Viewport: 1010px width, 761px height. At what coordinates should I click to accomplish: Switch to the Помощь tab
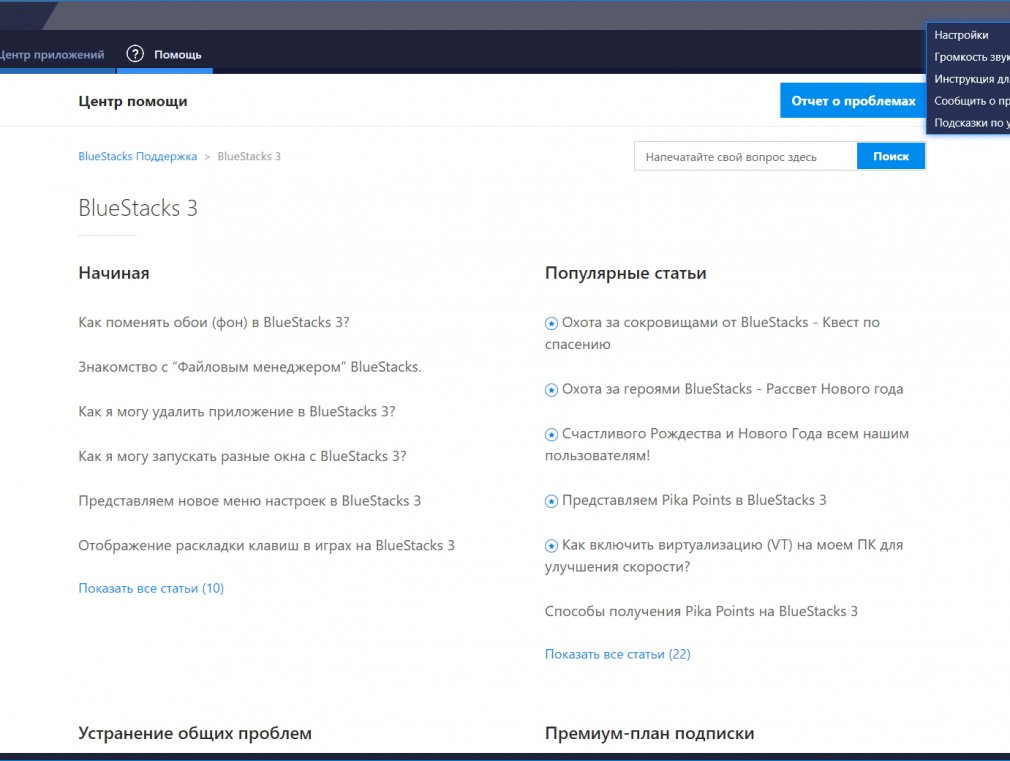[165, 55]
